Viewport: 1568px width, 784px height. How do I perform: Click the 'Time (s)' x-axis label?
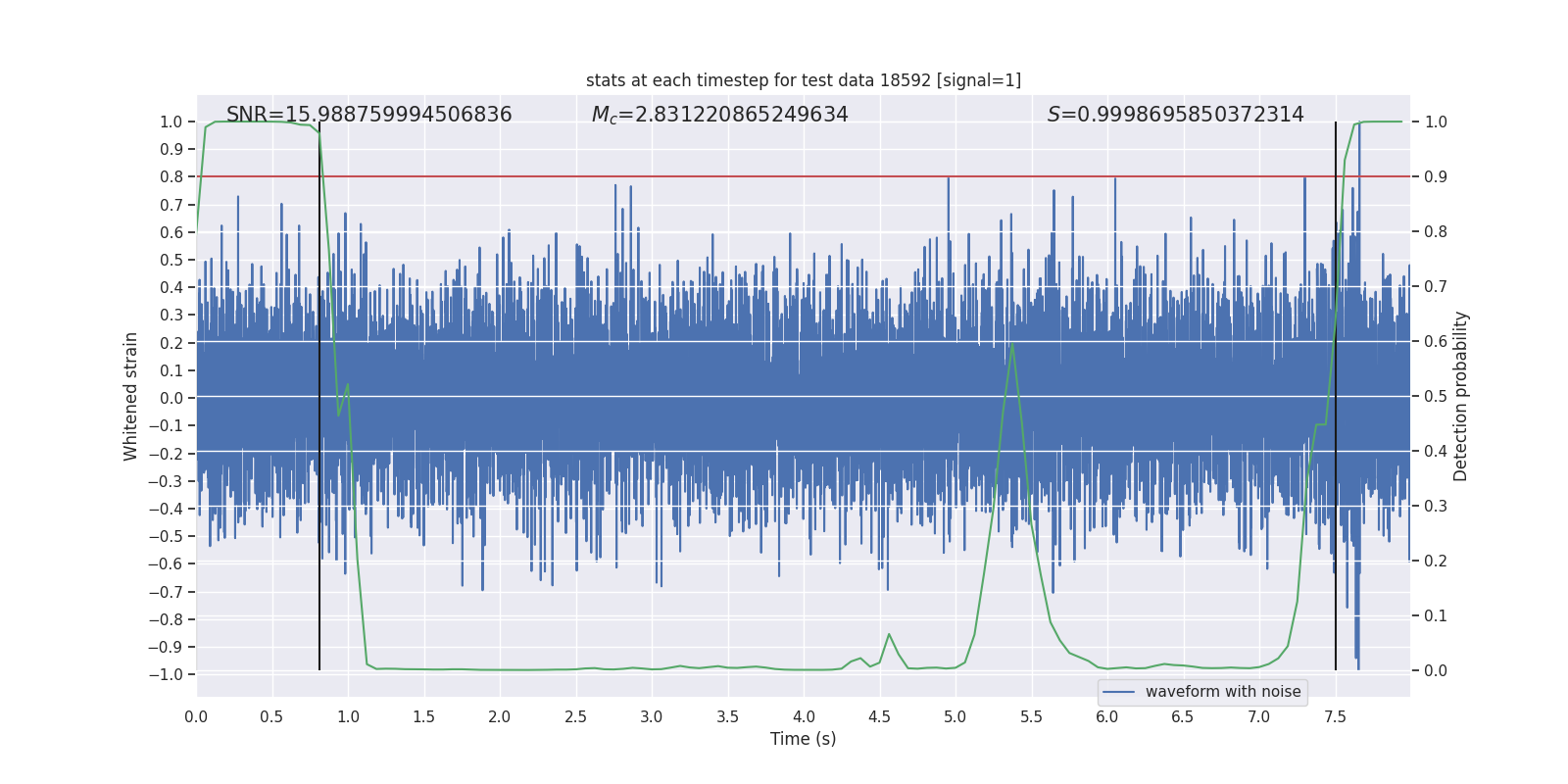click(803, 739)
